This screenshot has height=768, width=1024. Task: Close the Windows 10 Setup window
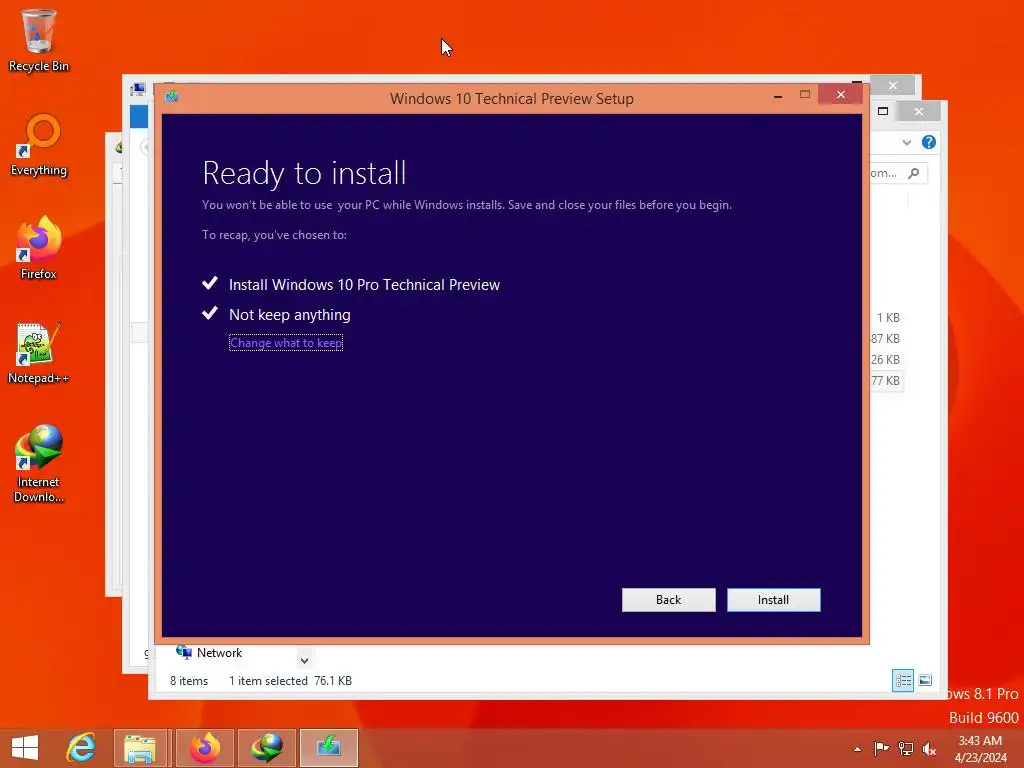(840, 95)
